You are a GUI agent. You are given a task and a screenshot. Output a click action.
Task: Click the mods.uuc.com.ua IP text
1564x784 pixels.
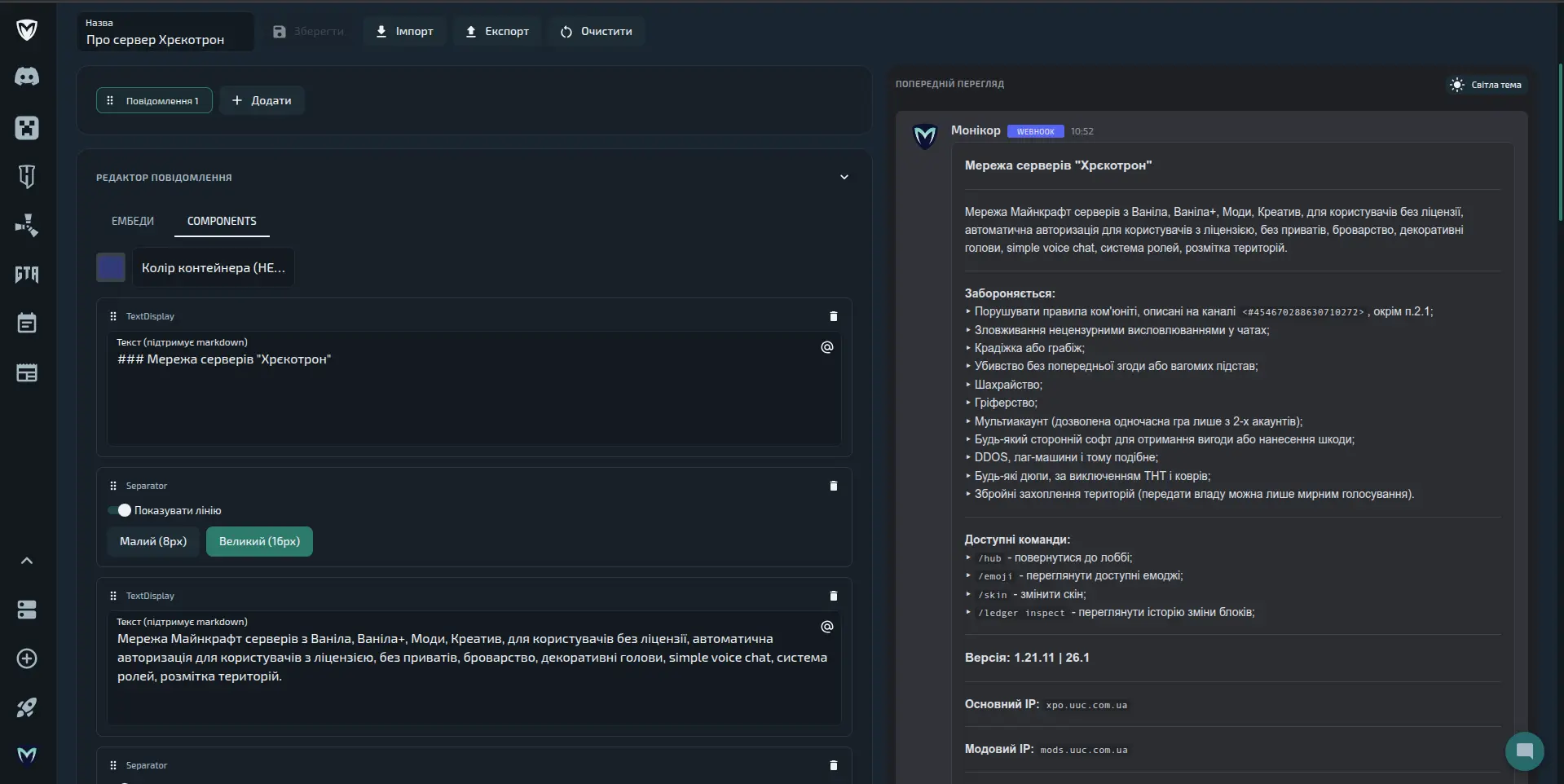point(1083,750)
